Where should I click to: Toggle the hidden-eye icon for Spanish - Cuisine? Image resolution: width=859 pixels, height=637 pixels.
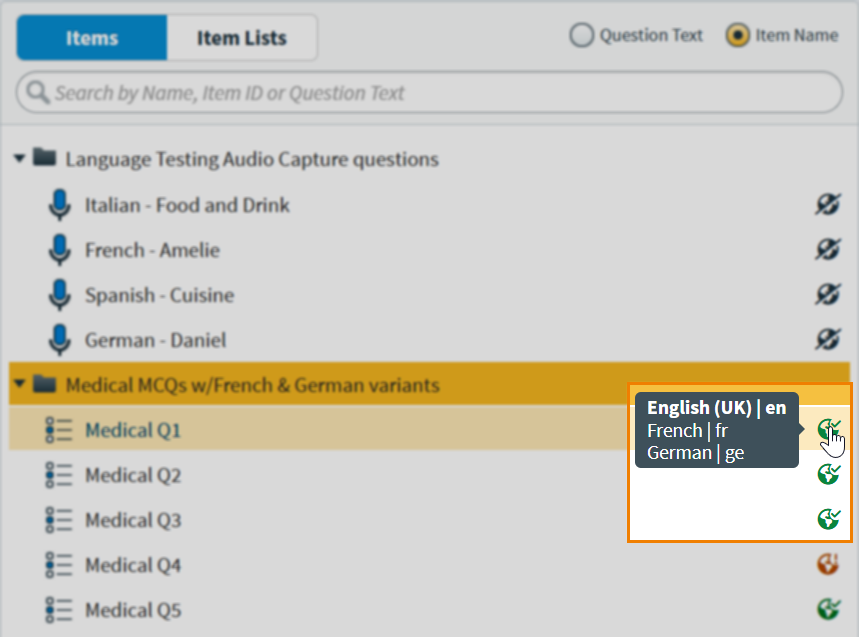click(x=827, y=295)
